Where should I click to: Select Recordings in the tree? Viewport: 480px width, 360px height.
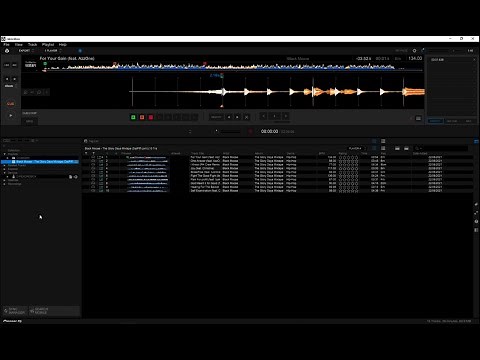coord(14,184)
